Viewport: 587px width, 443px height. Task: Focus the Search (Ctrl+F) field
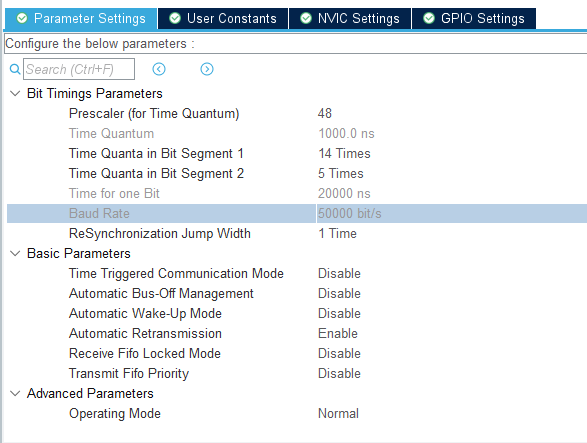(79, 69)
